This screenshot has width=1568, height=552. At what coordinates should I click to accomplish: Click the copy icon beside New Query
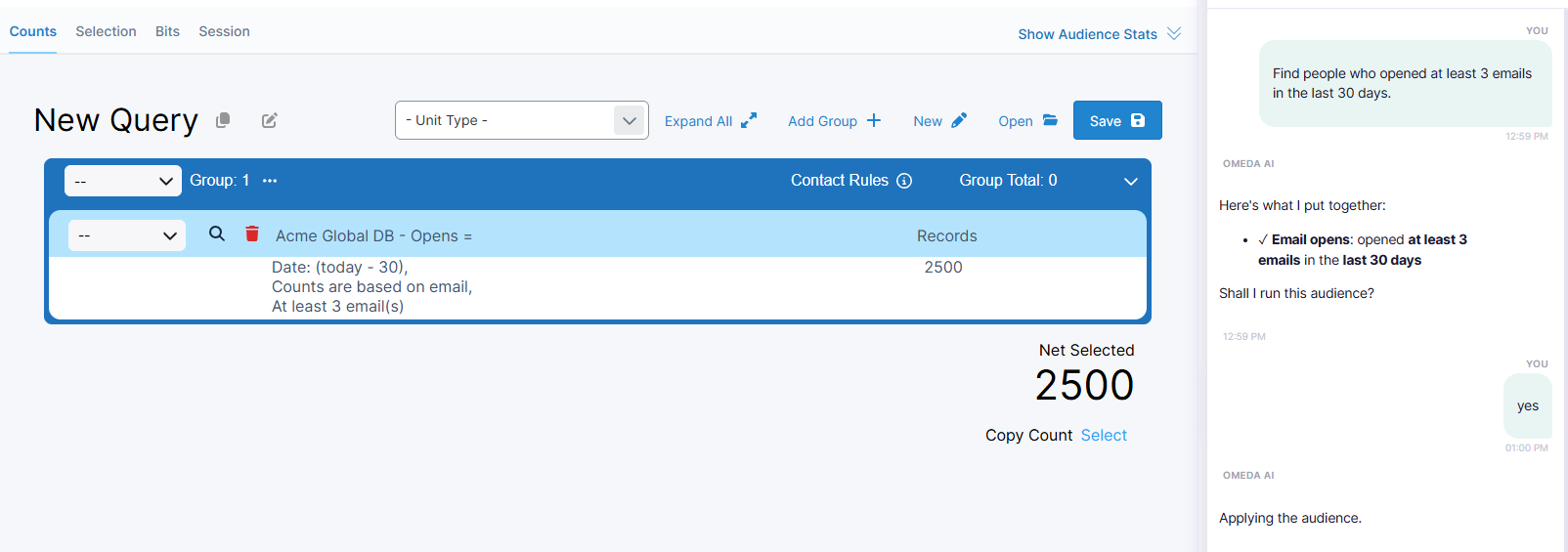click(x=223, y=120)
